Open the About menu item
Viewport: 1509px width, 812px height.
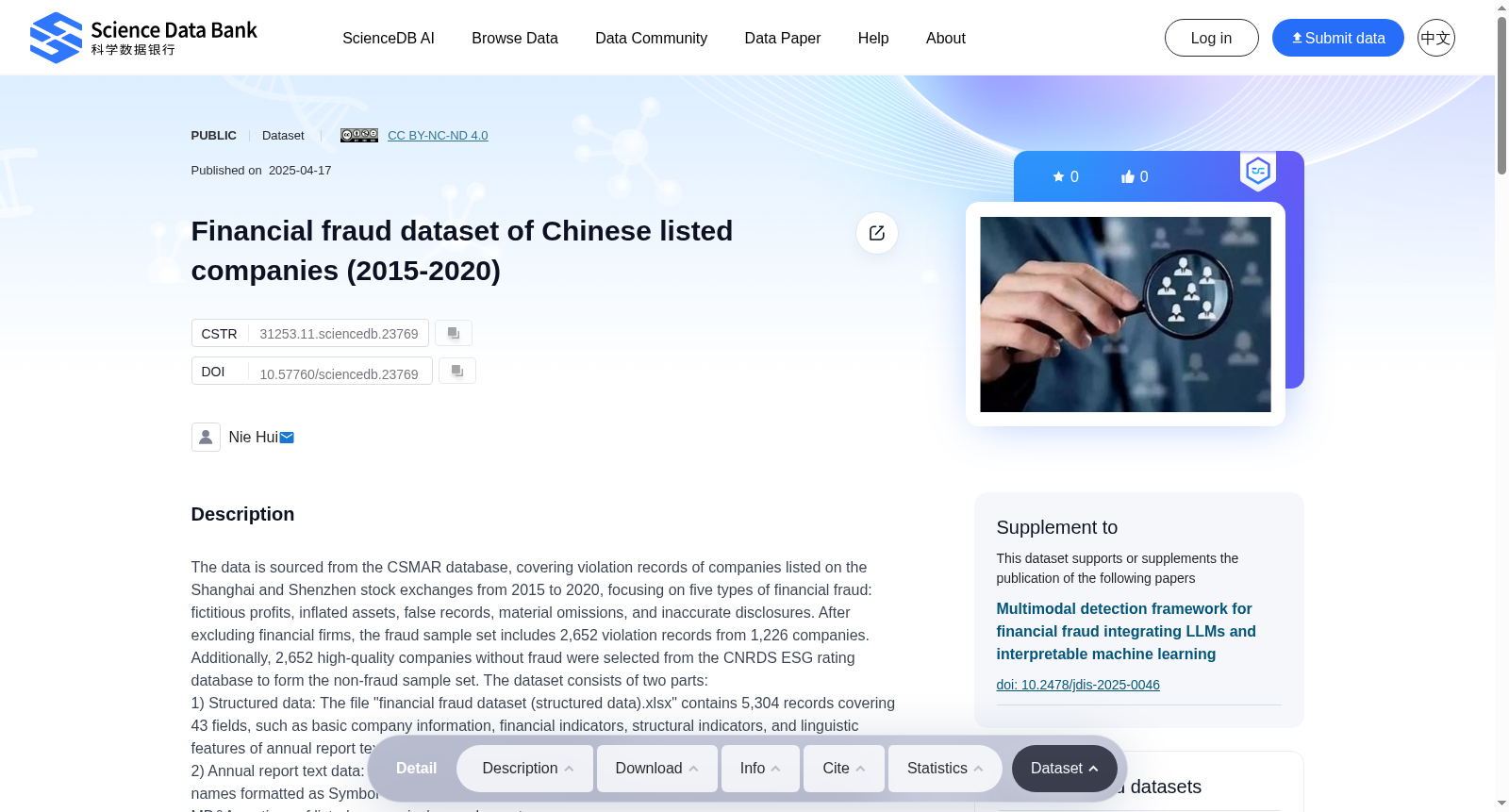[x=946, y=39]
